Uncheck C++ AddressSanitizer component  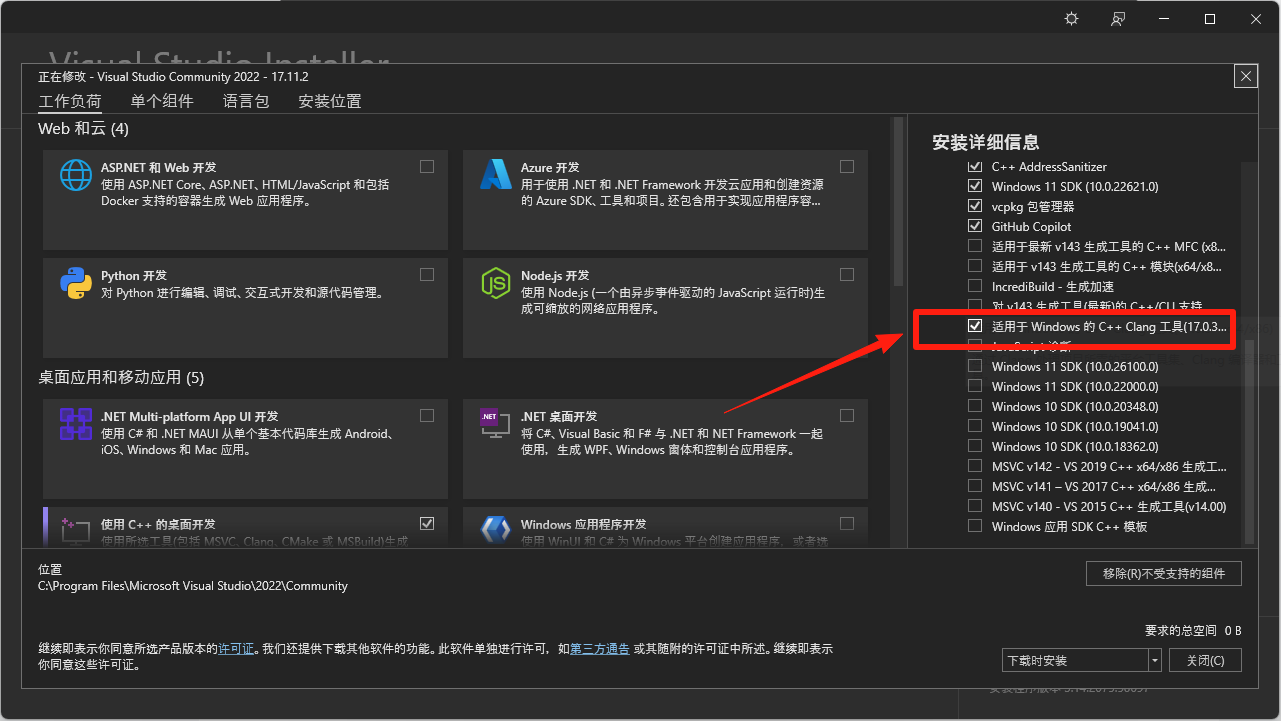(x=975, y=166)
